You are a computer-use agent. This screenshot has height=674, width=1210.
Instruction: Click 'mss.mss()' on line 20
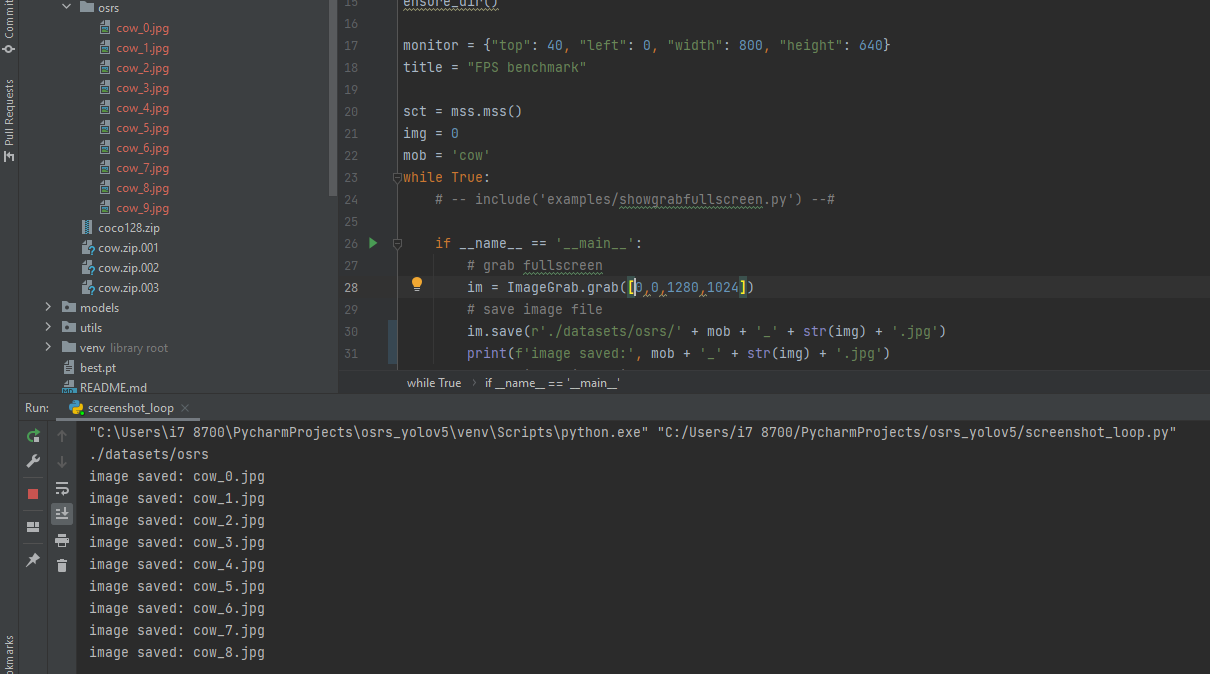coord(486,112)
